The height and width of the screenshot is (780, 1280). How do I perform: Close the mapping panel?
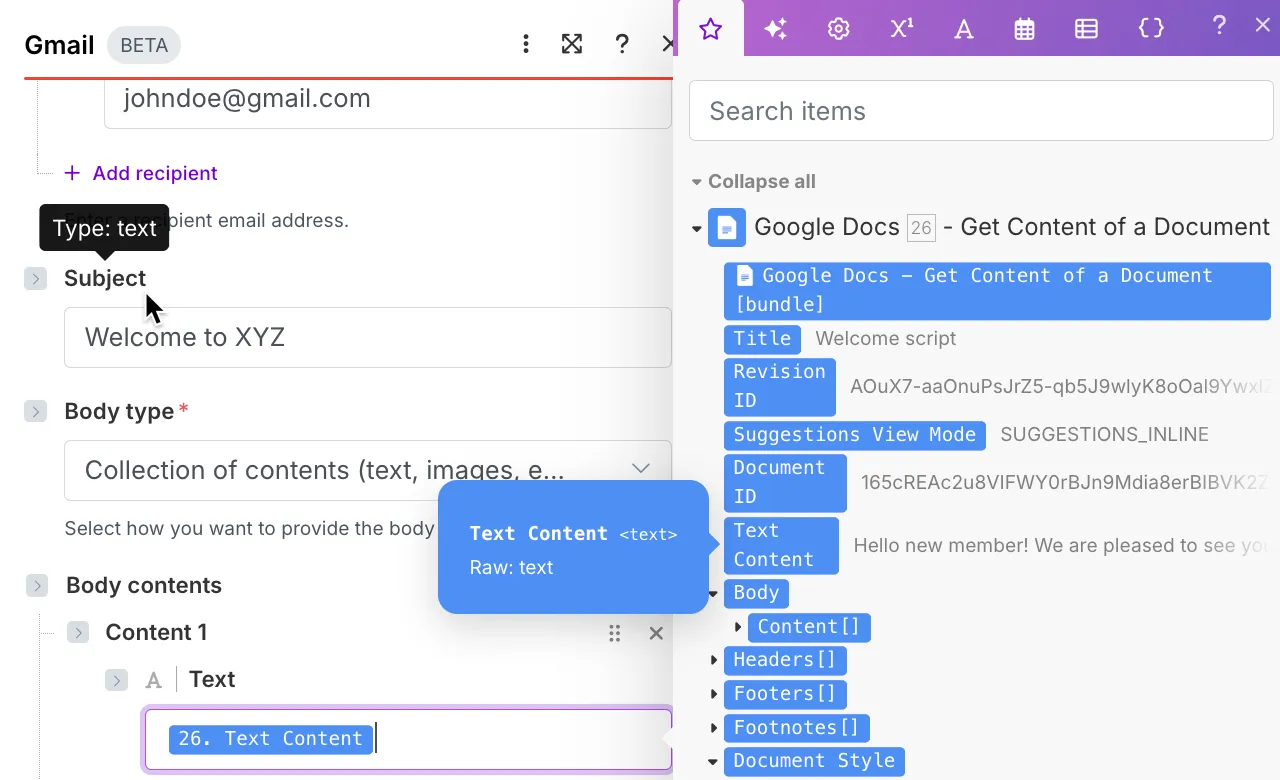click(1262, 26)
